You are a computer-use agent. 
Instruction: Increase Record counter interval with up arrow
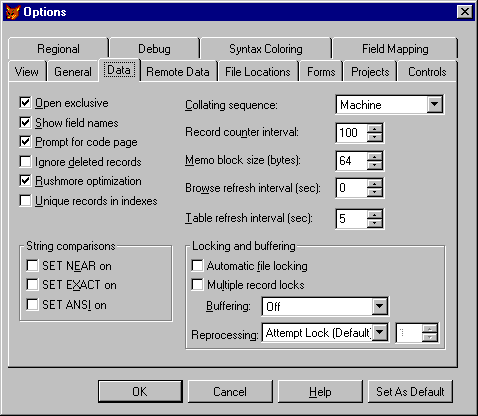pyautogui.click(x=375, y=129)
